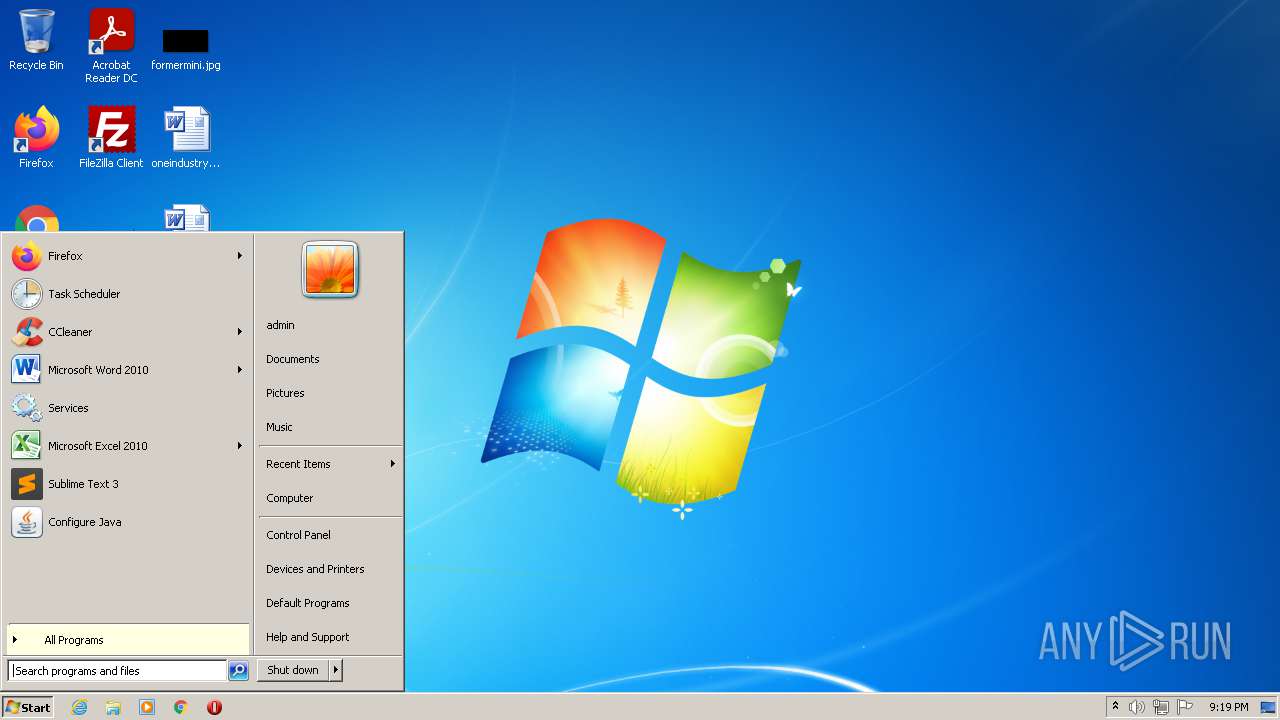Open Task Scheduler from Start menu
This screenshot has width=1280, height=720.
(127, 294)
